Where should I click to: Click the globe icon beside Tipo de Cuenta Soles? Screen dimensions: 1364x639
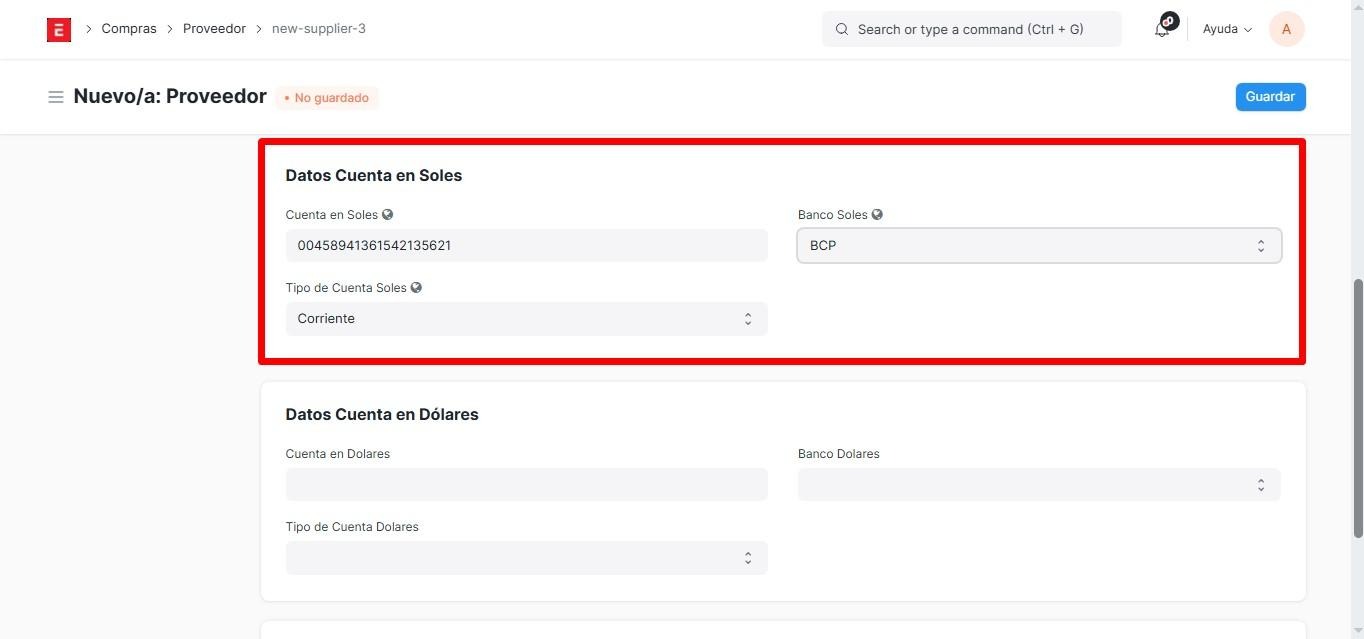click(x=416, y=288)
